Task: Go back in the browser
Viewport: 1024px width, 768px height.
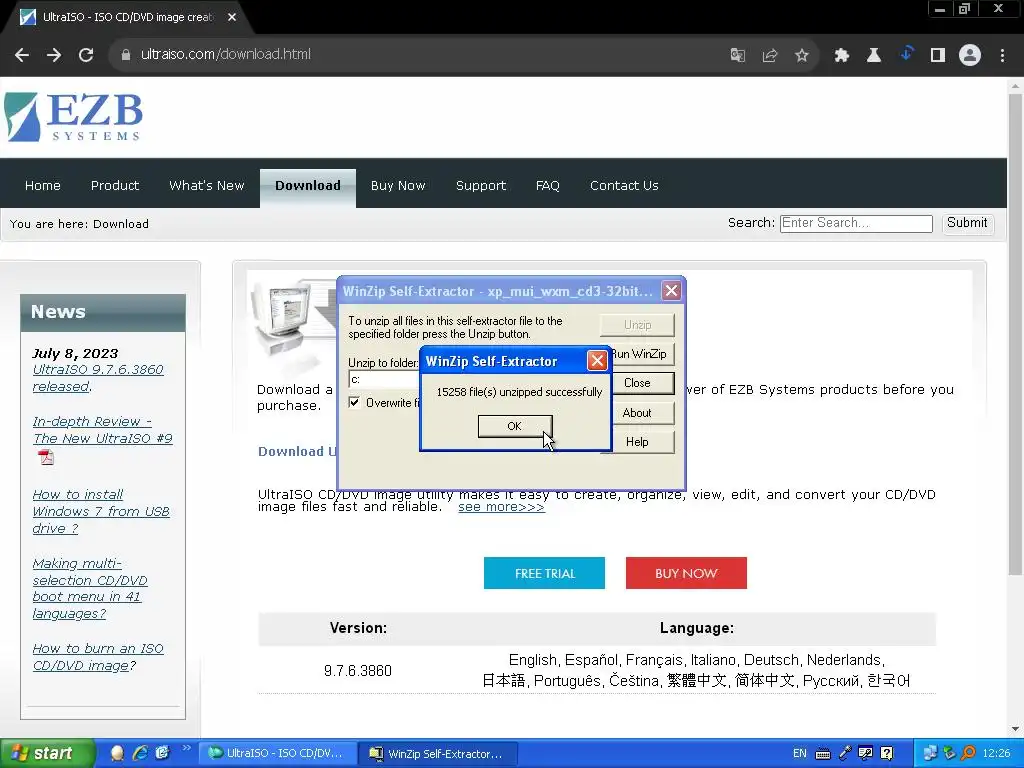Action: click(22, 55)
